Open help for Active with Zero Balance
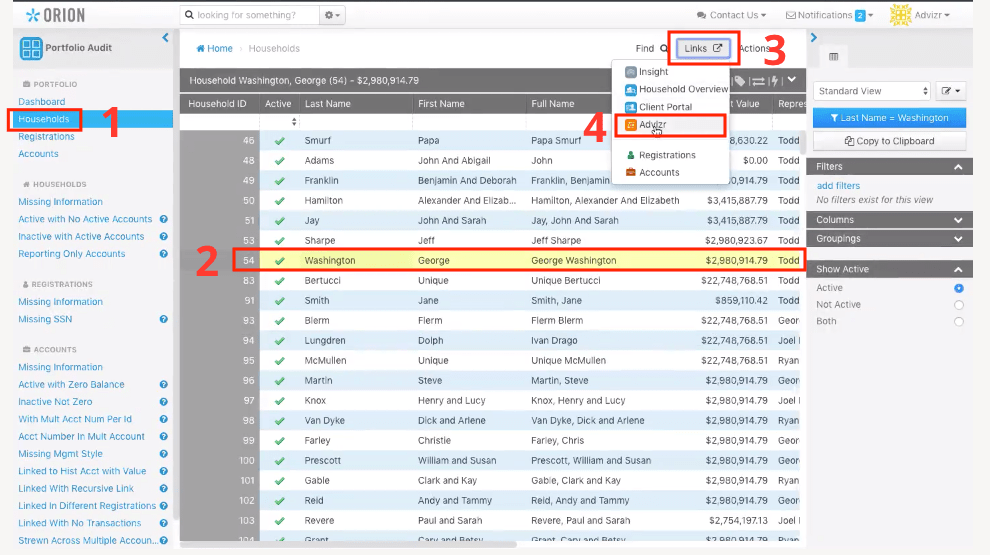Screen dimensions: 990x555 164,385
